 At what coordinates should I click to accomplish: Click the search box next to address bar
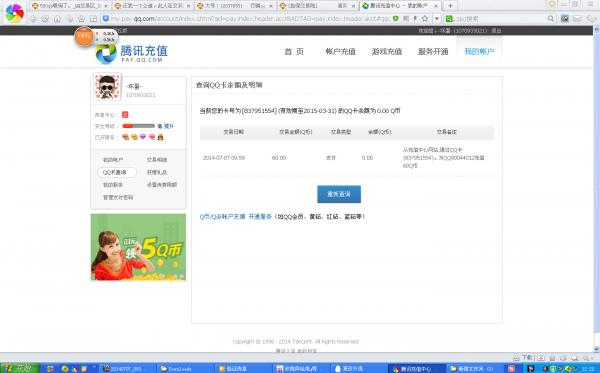[x=499, y=18]
